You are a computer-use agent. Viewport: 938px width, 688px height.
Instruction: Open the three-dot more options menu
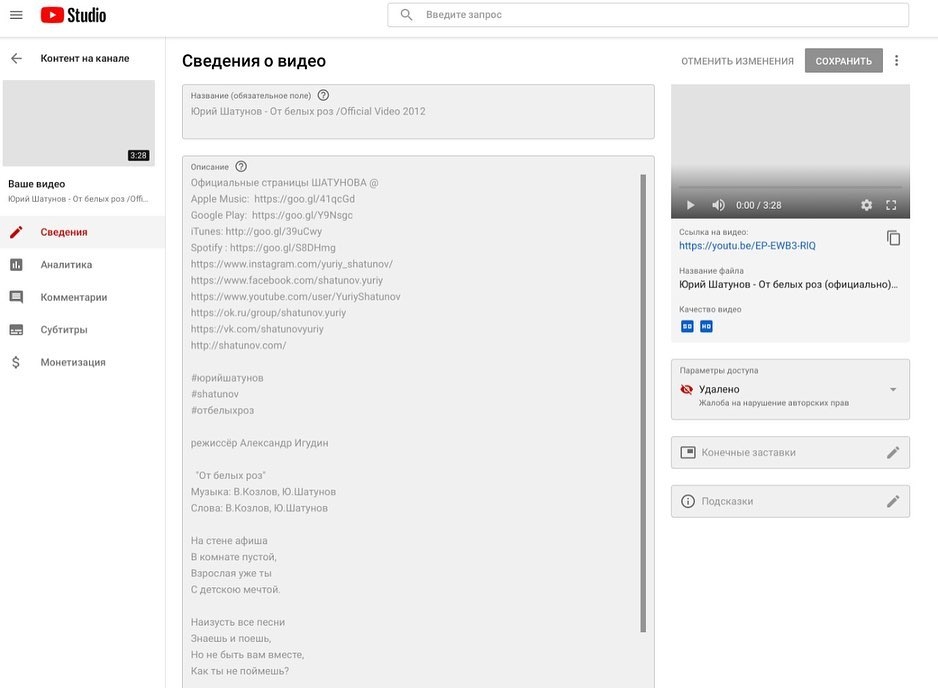coord(896,61)
